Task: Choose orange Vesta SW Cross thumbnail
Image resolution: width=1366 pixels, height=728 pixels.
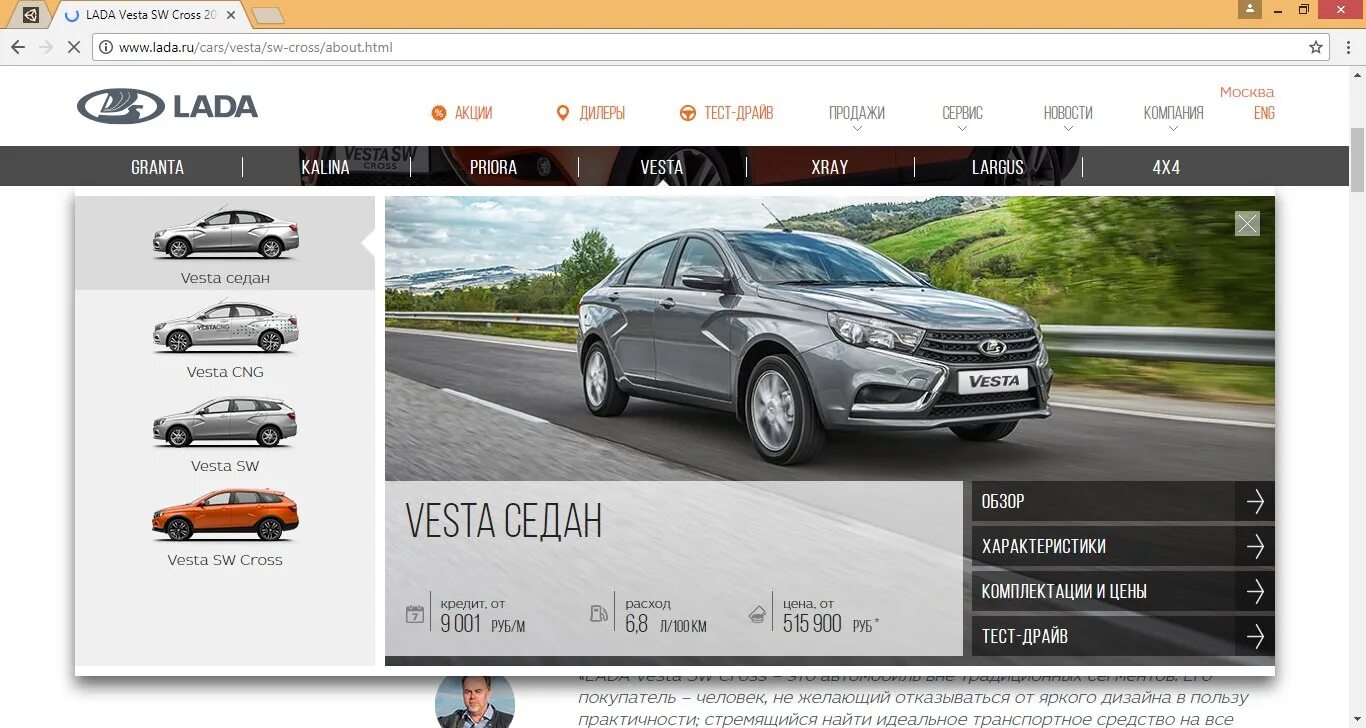Action: point(225,526)
